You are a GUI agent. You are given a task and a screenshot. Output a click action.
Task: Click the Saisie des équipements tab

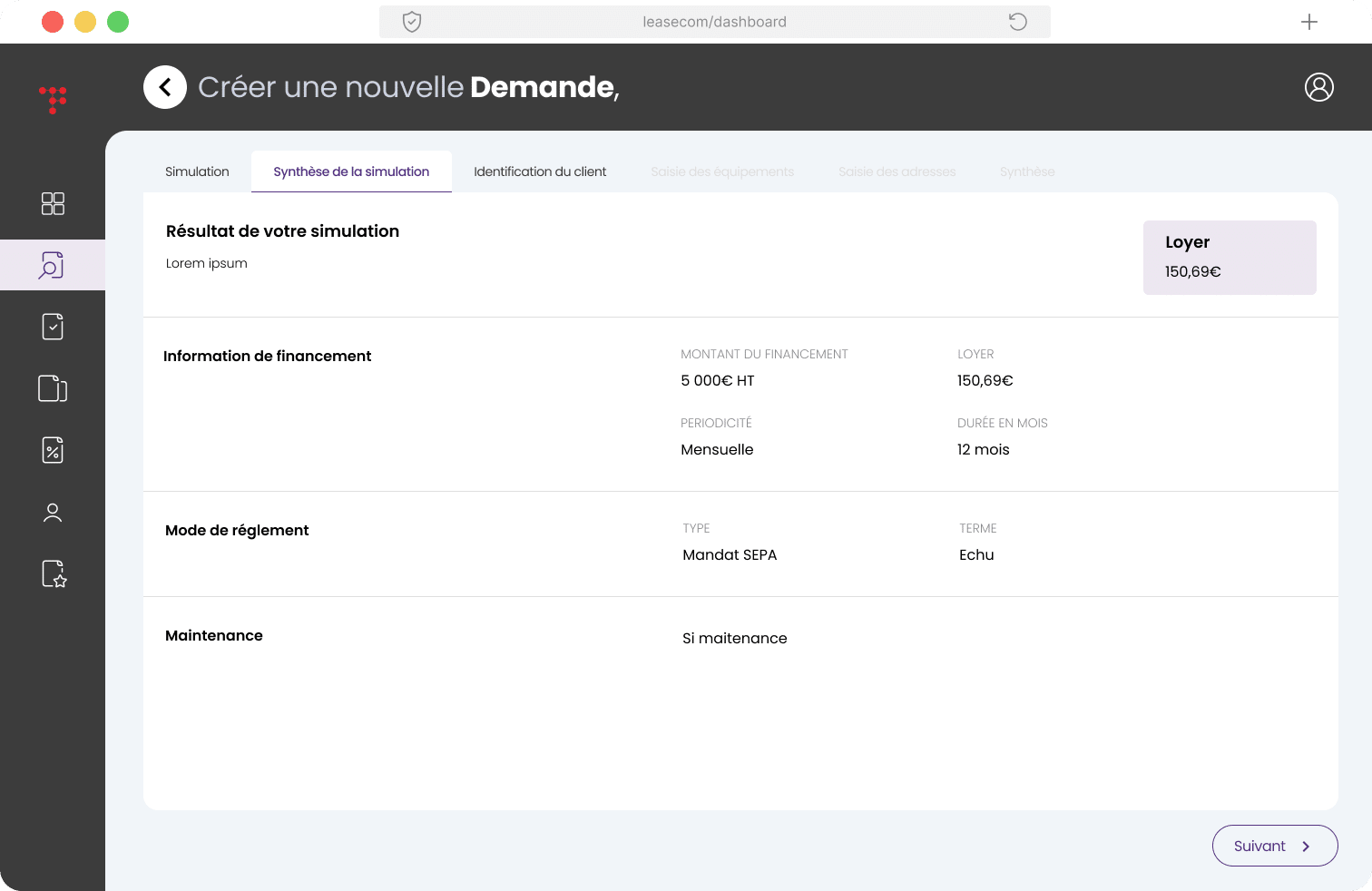(x=722, y=171)
